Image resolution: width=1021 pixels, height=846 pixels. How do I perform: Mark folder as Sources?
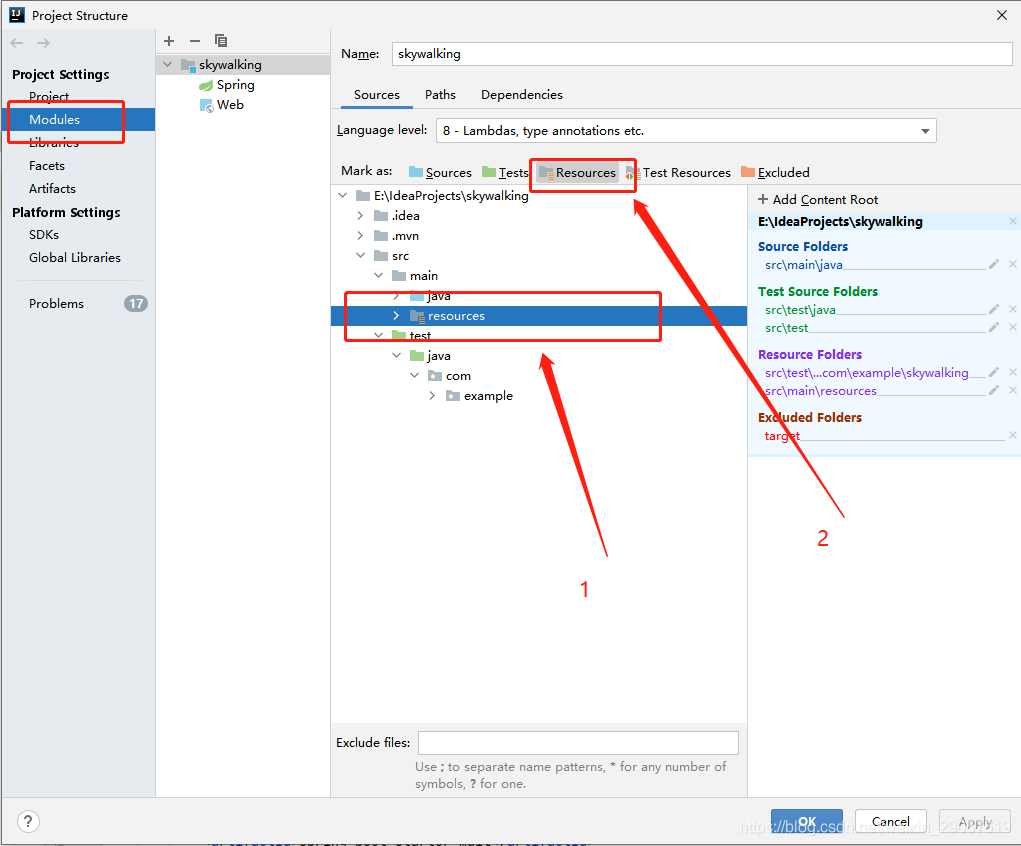click(x=440, y=173)
